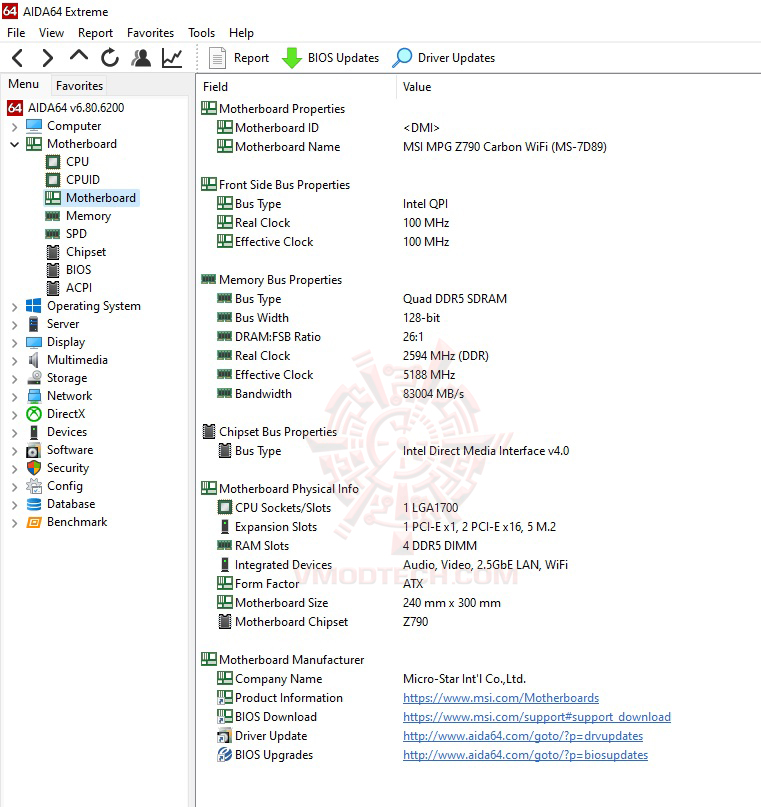Switch to the Favorites tab in sidebar
Viewport: 761px width, 807px height.
tap(79, 85)
